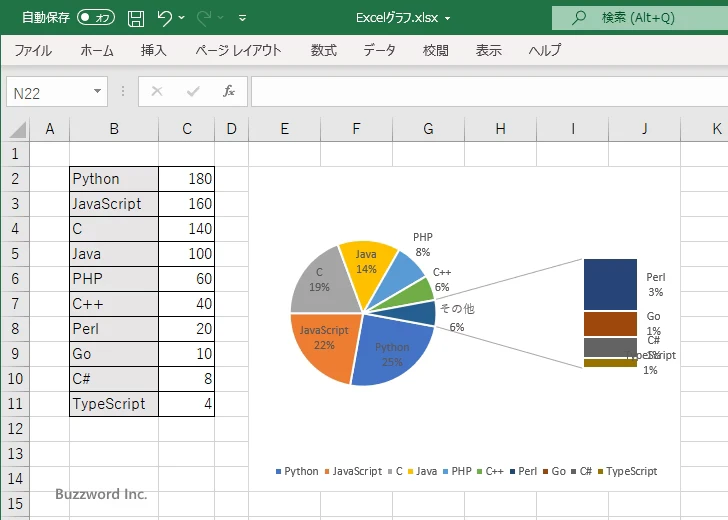The image size is (728, 520).
Task: Click the dark gray C# bar segment
Action: [x=610, y=347]
